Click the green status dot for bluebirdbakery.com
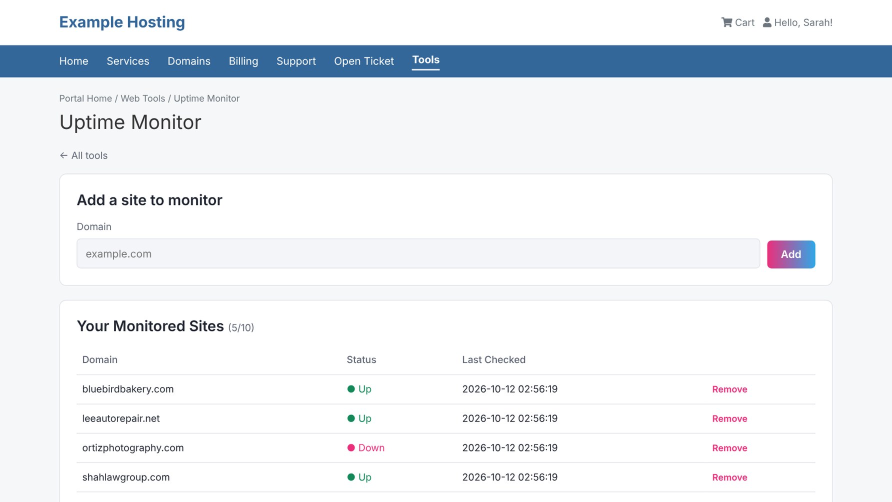The width and height of the screenshot is (892, 502). click(351, 389)
